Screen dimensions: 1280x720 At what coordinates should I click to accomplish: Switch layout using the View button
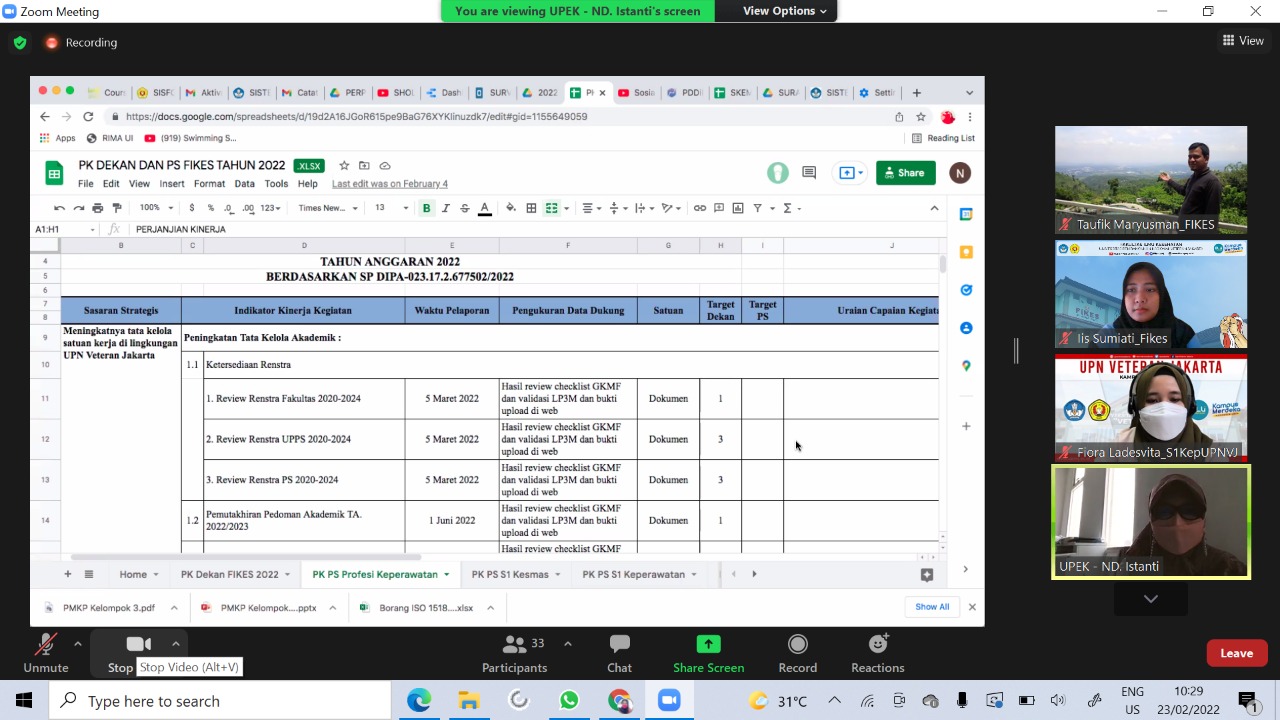click(1243, 41)
